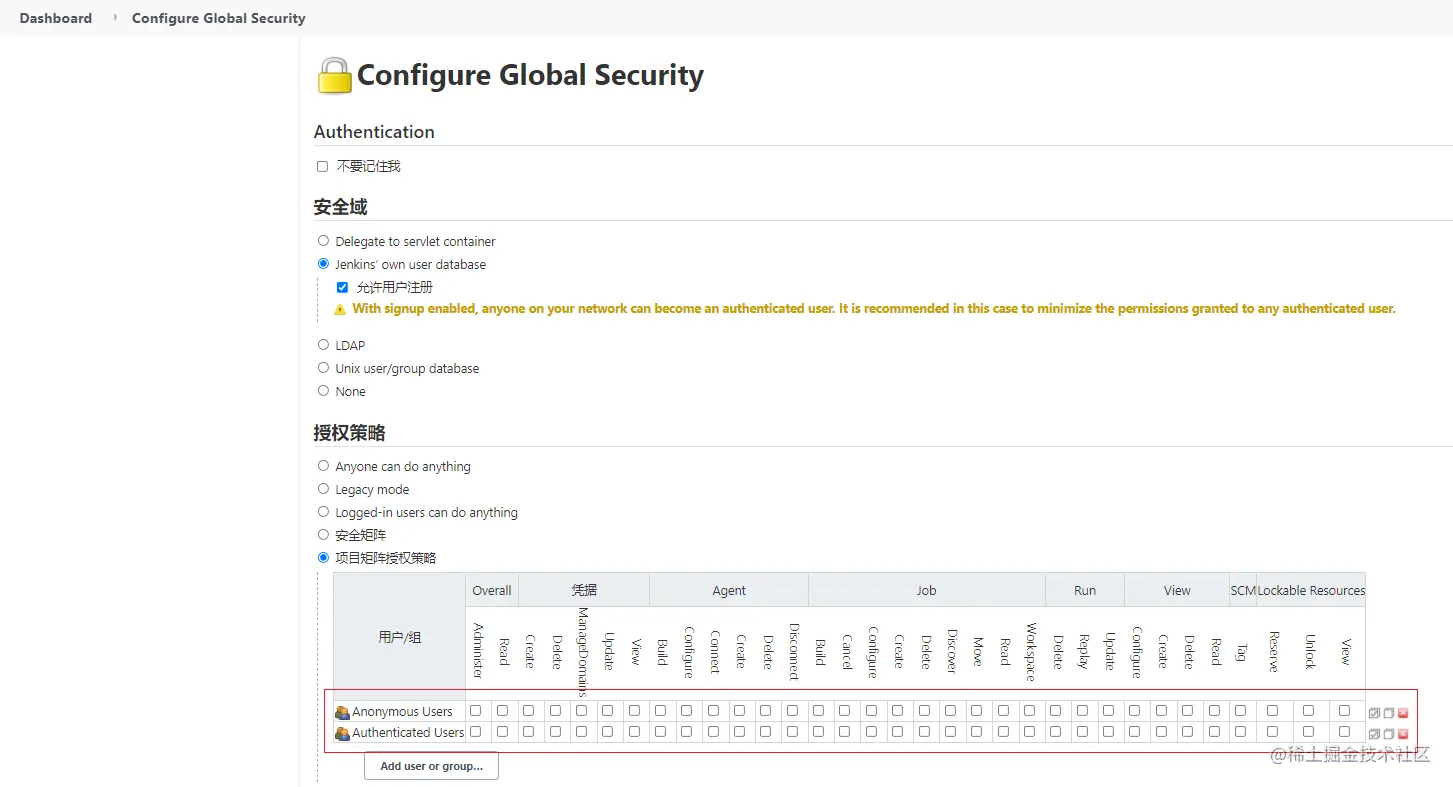This screenshot has height=787, width=1453.
Task: Select Legacy mode authorization
Action: point(323,489)
